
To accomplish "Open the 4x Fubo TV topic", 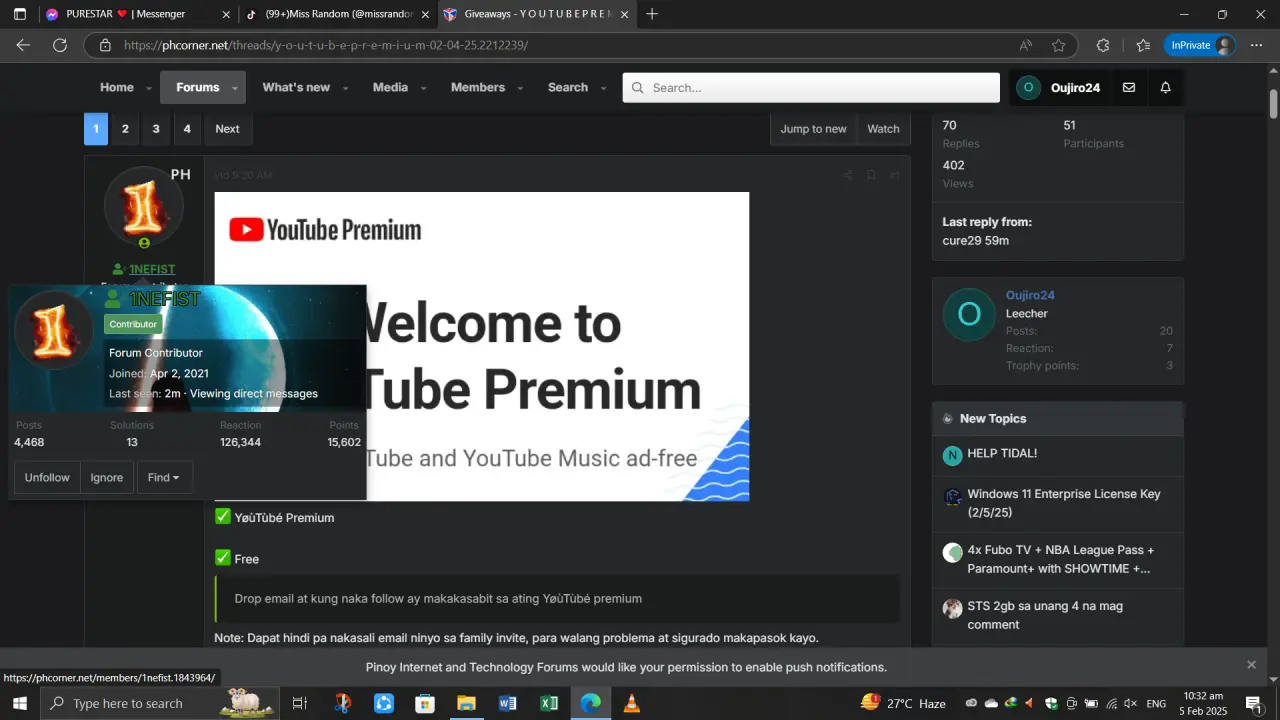I will click(x=1061, y=559).
